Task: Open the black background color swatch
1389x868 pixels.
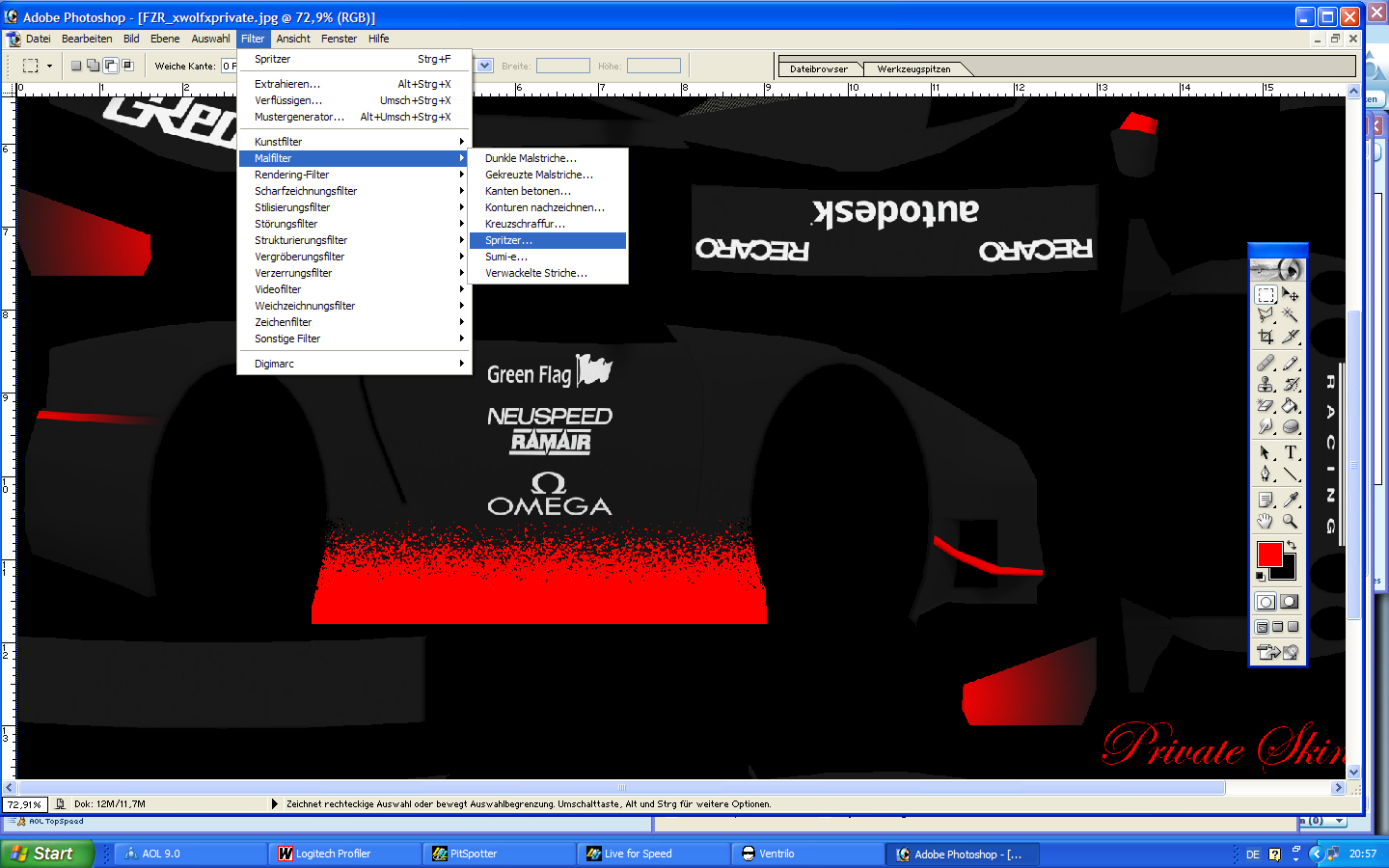Action: pyautogui.click(x=1288, y=571)
